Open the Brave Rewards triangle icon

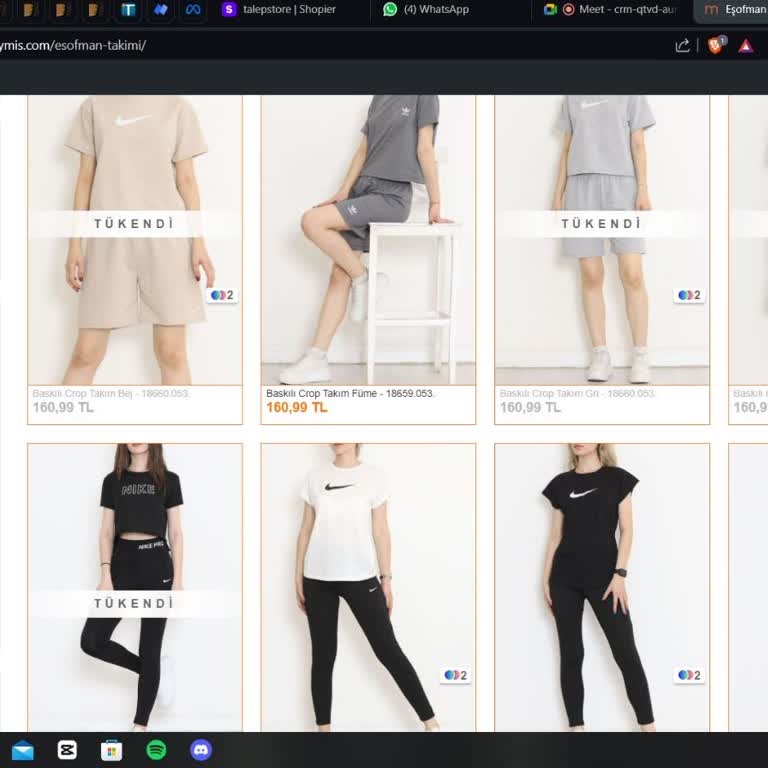point(746,46)
